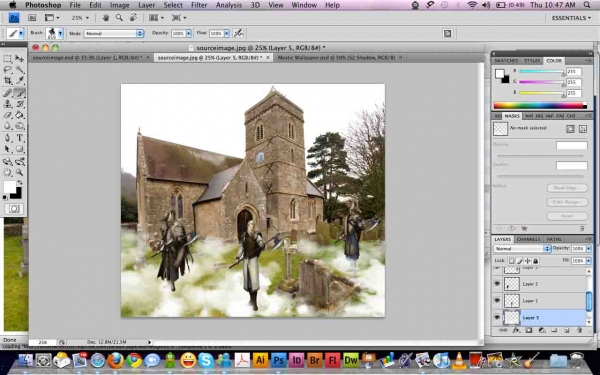
Task: Open the brush preset picker
Action: pyautogui.click(x=60, y=33)
